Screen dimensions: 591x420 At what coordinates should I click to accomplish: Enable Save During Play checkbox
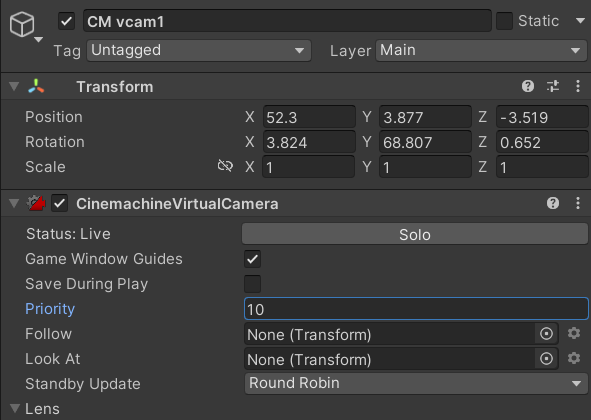point(253,284)
